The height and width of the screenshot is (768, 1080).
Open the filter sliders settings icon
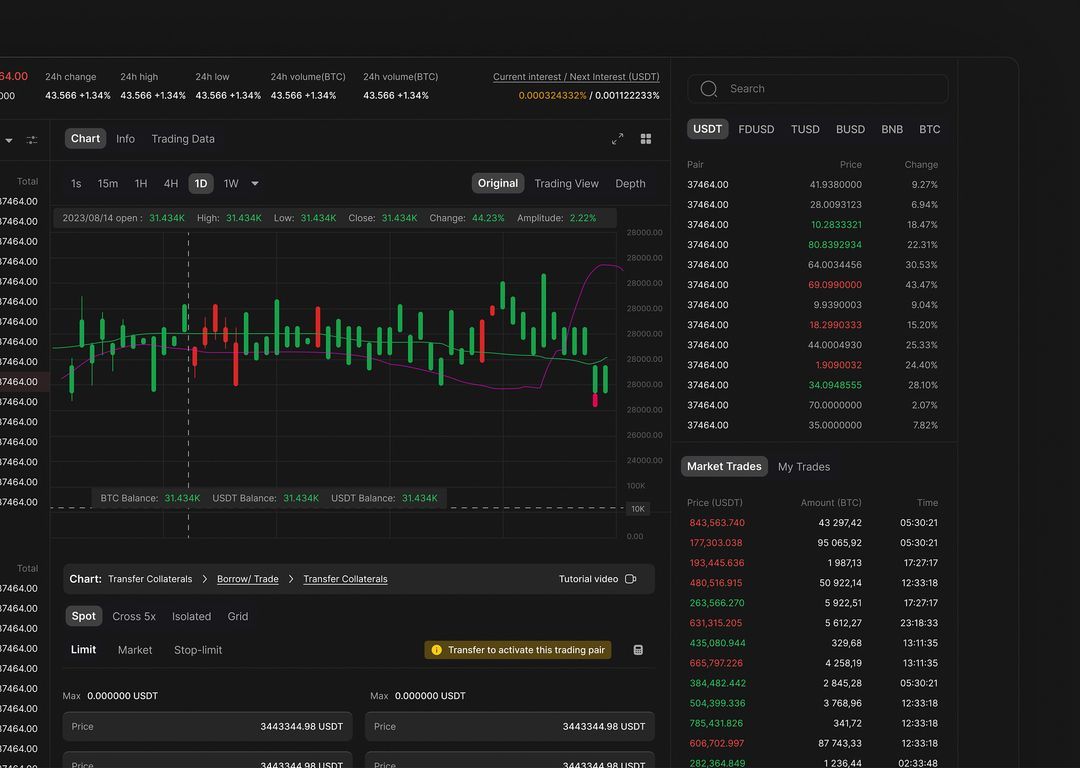pos(32,140)
